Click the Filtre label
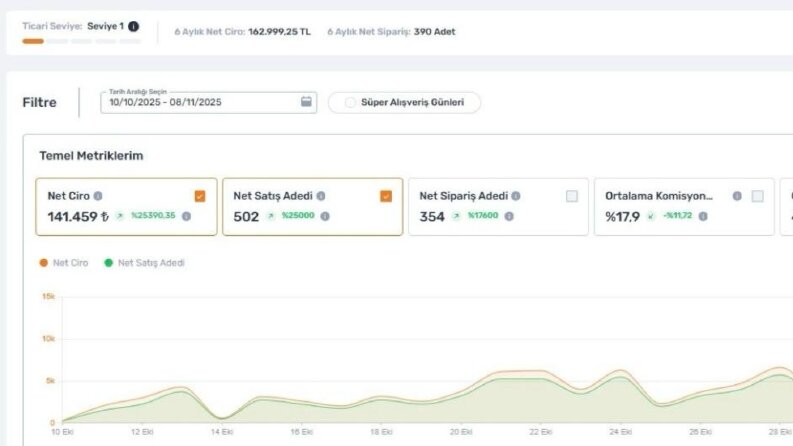Image resolution: width=793 pixels, height=446 pixels. coord(39,103)
